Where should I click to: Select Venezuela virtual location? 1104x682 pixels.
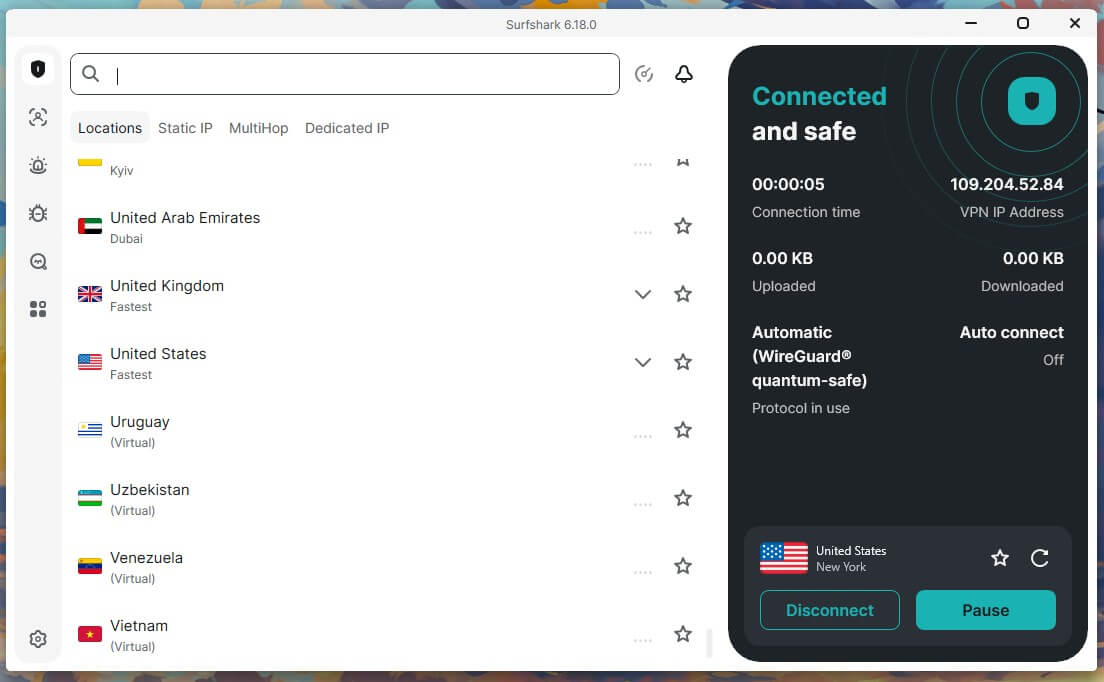click(384, 567)
